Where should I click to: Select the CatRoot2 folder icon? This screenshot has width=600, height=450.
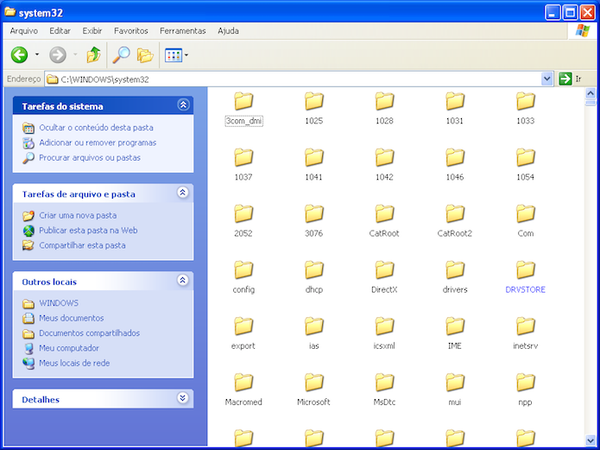coord(455,214)
